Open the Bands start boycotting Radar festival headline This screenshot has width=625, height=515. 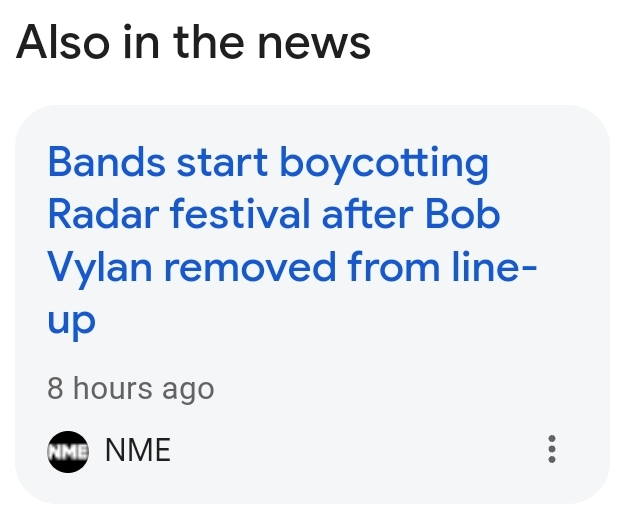[292, 241]
